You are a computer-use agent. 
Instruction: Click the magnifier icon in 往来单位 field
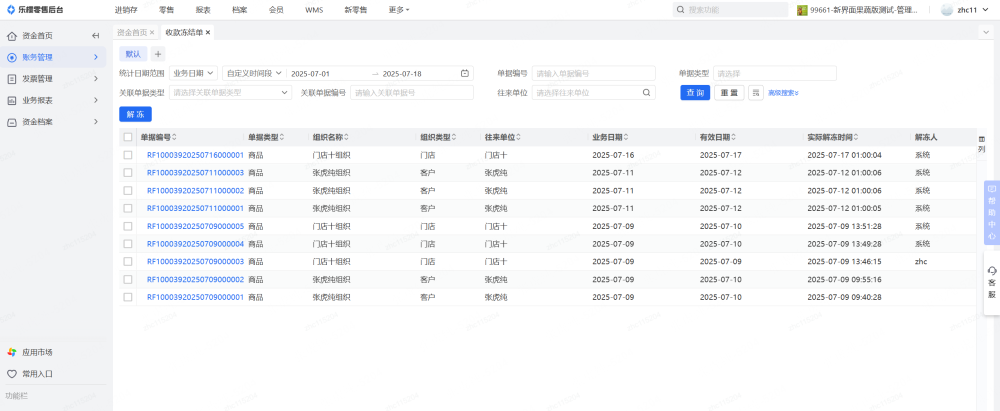647,93
